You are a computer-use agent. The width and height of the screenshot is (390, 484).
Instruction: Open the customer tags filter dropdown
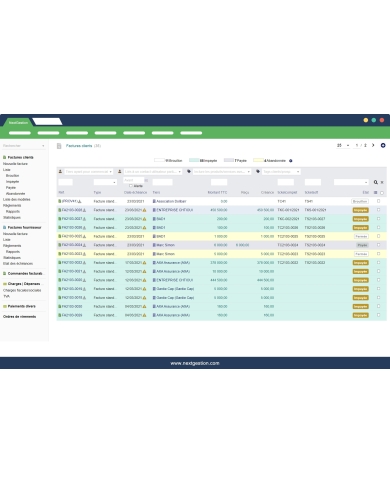coord(281,172)
